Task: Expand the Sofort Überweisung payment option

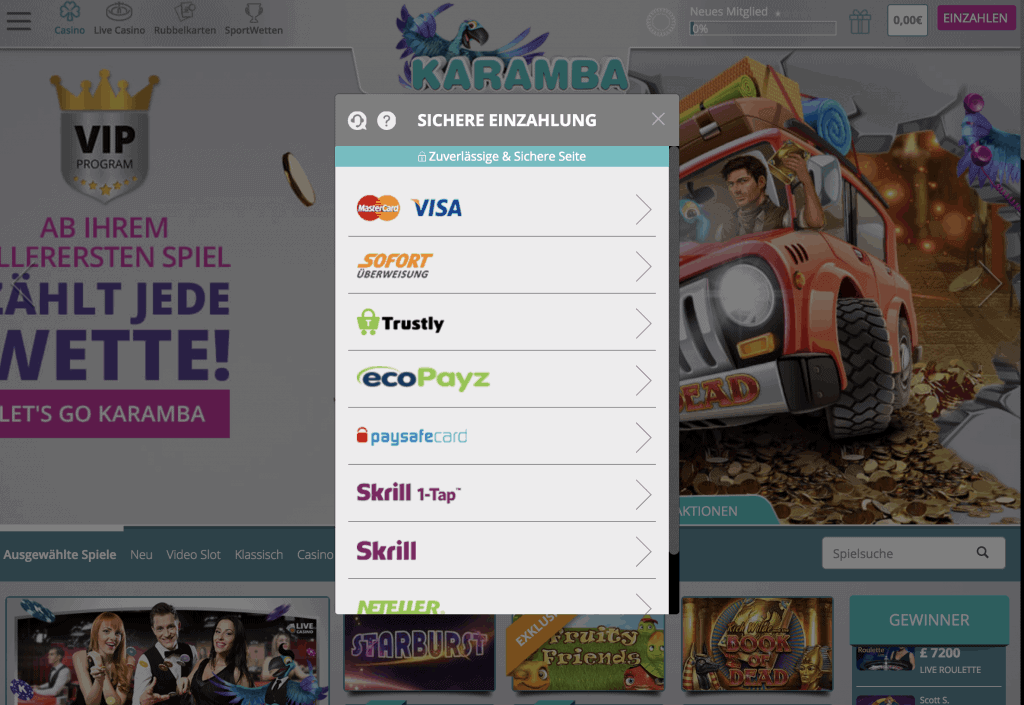Action: click(x=502, y=266)
